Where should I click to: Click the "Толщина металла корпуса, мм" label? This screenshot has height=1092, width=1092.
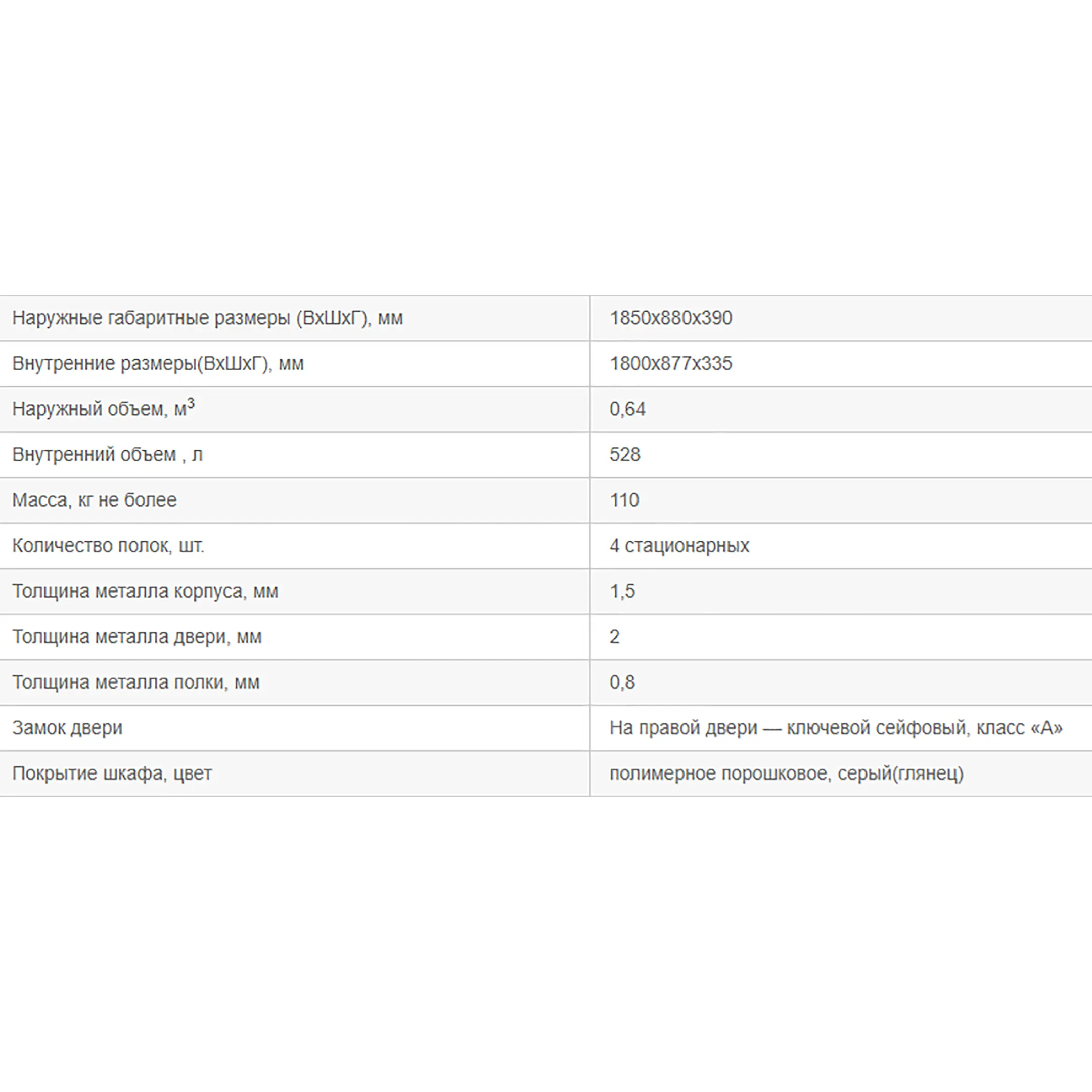click(x=145, y=591)
